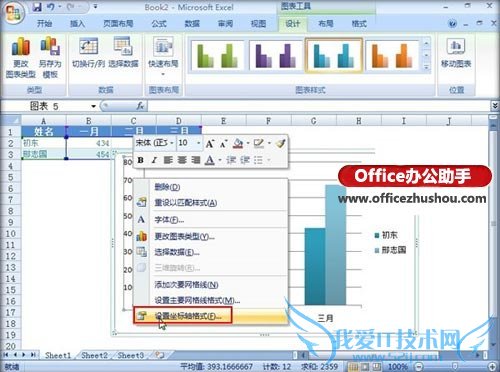Expand chart styles gallery More arrow
Viewport: 500px width, 372px height.
426,67
